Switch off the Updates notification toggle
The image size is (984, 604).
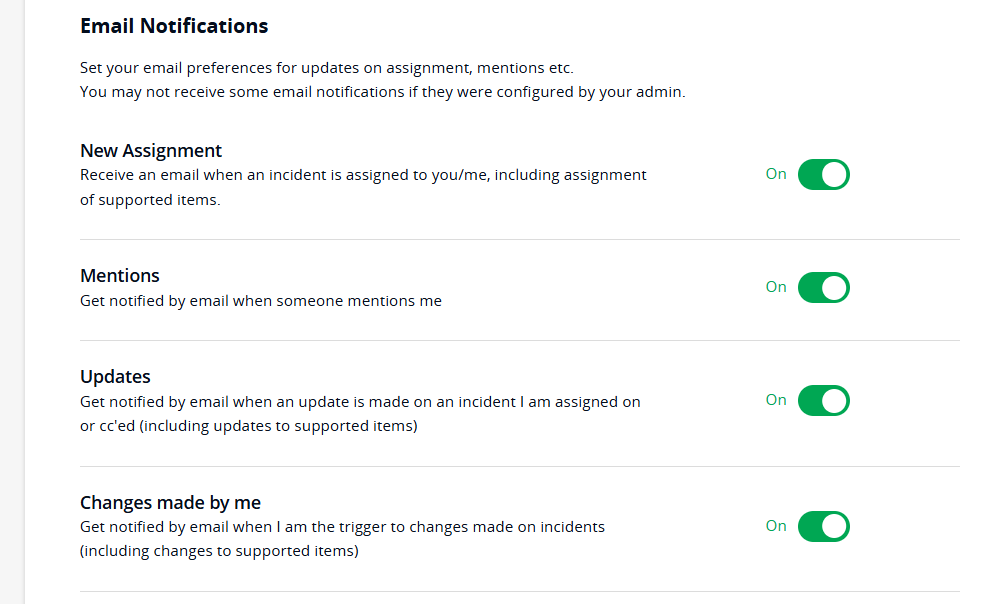[823, 401]
